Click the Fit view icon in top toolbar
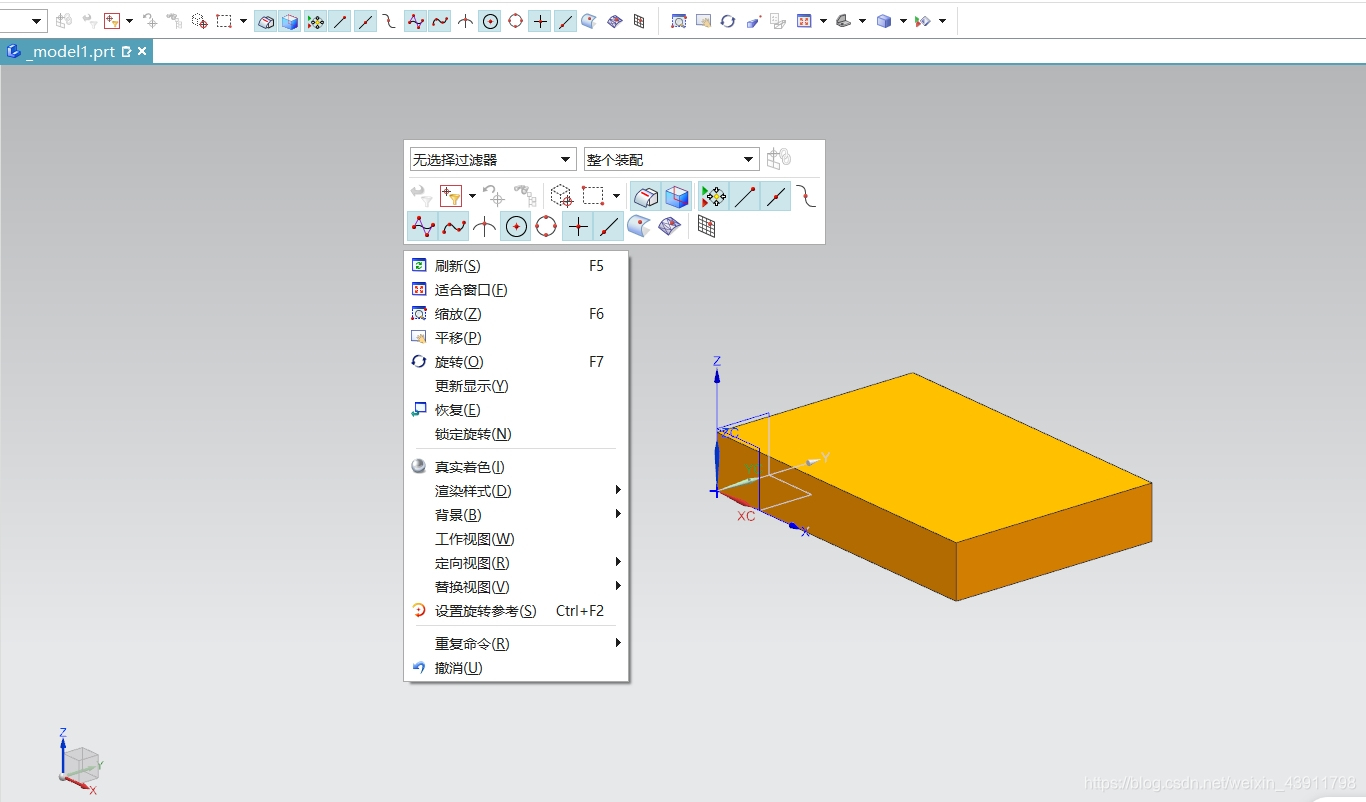 click(x=804, y=20)
